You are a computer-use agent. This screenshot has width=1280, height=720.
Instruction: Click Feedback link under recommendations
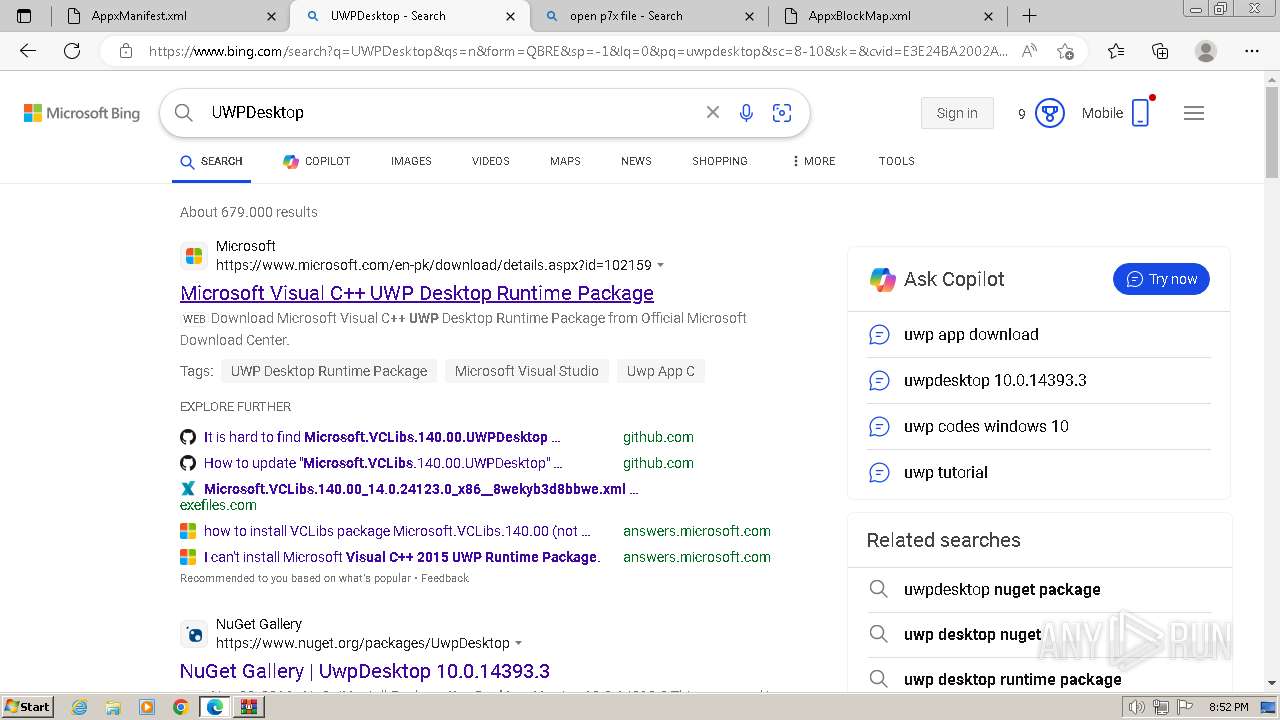point(445,578)
